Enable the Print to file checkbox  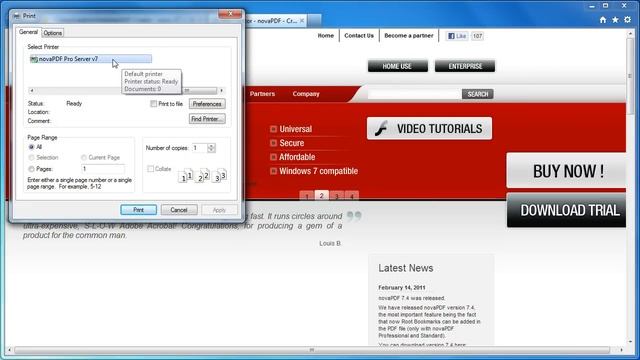[153, 104]
